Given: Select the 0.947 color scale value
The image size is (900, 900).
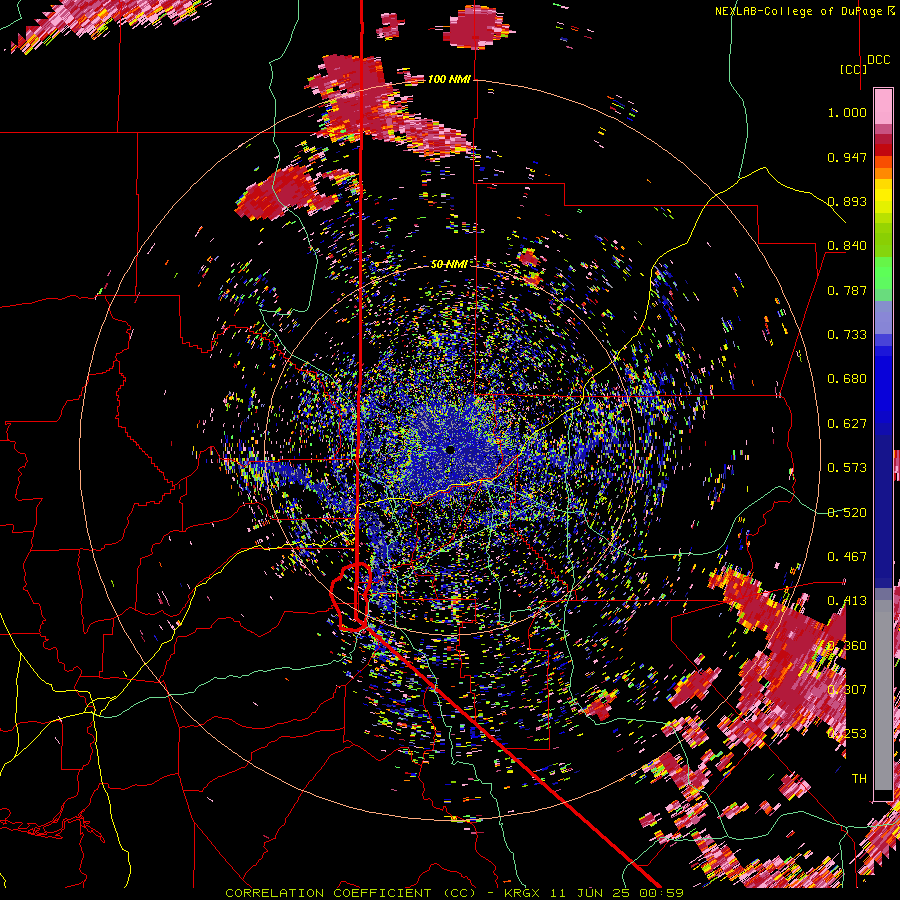Looking at the screenshot, I should pos(847,157).
